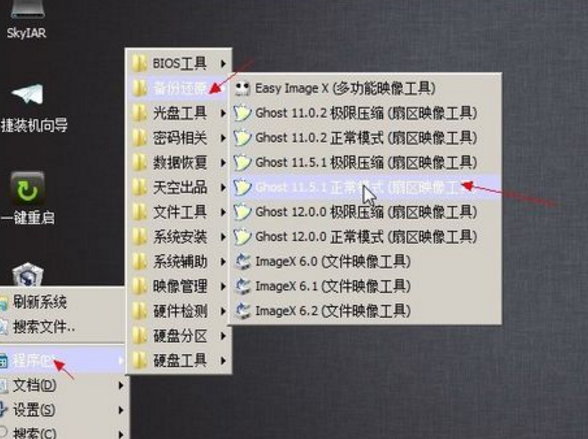Click the 密码相关 folder icon
Image resolution: width=588 pixels, height=439 pixels.
pyautogui.click(x=140, y=138)
